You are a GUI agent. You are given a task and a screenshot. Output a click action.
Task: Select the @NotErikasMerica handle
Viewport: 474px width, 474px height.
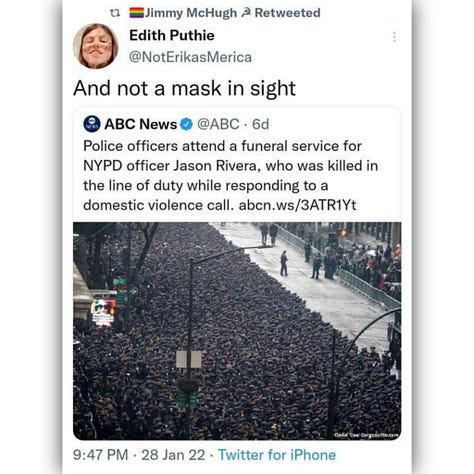(x=190, y=57)
